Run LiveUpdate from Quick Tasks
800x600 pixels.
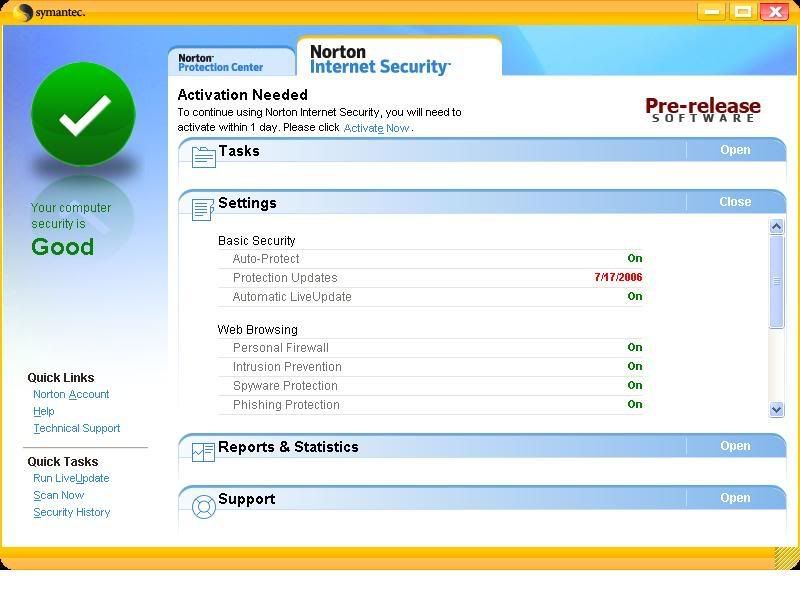[71, 478]
